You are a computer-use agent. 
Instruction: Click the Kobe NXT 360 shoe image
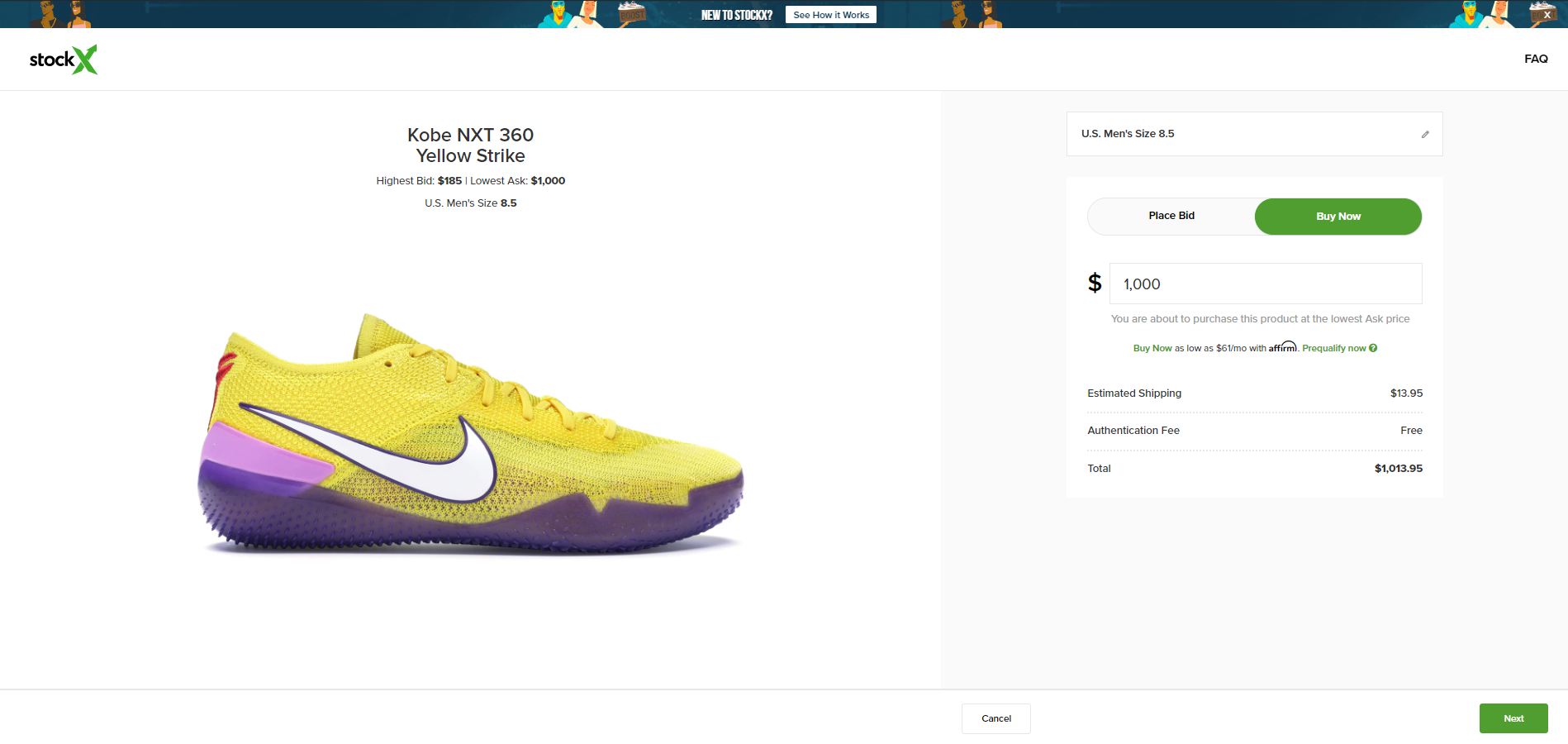[x=471, y=434]
